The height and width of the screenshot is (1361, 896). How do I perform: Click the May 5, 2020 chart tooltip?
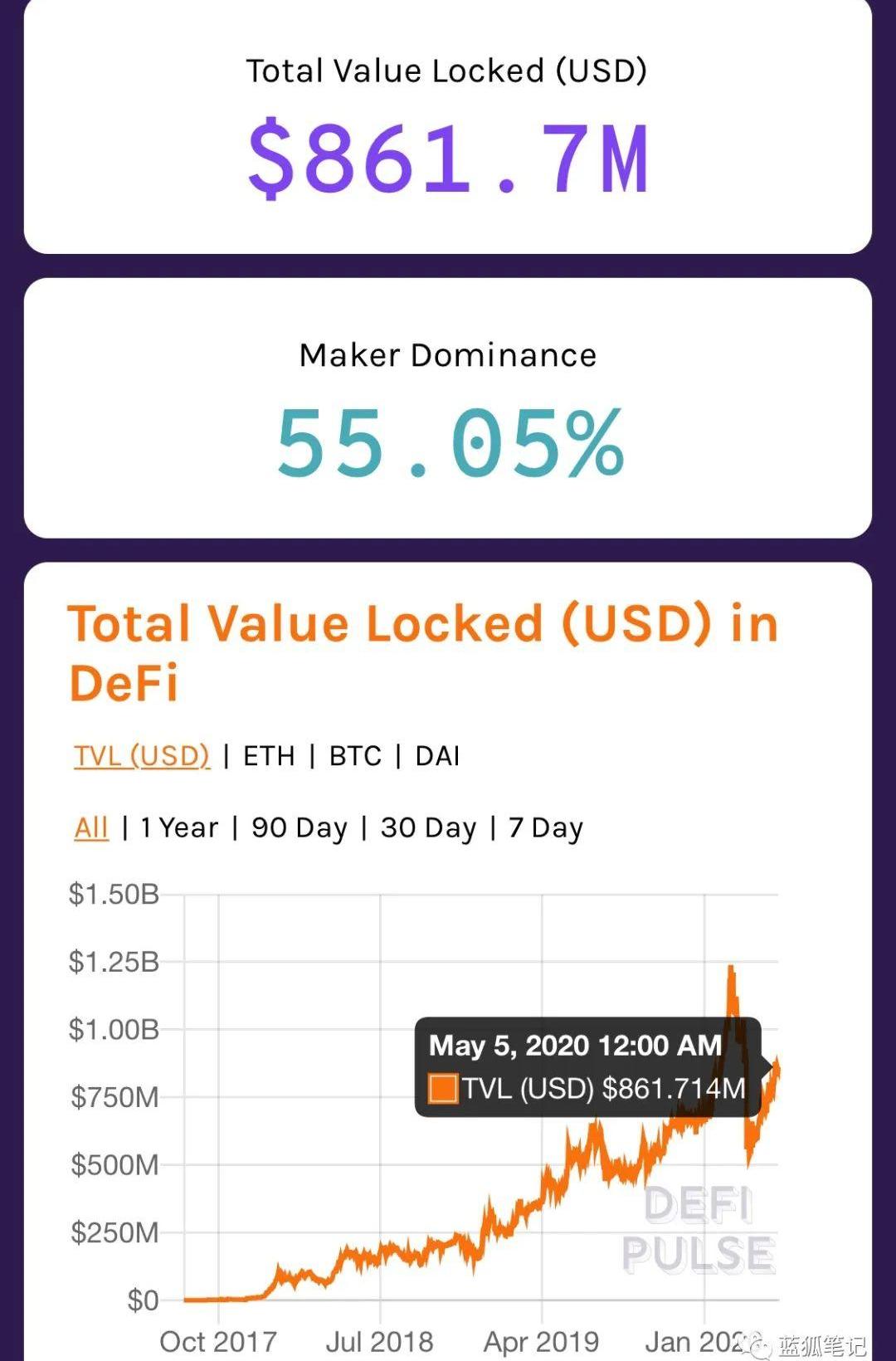pyautogui.click(x=587, y=1066)
